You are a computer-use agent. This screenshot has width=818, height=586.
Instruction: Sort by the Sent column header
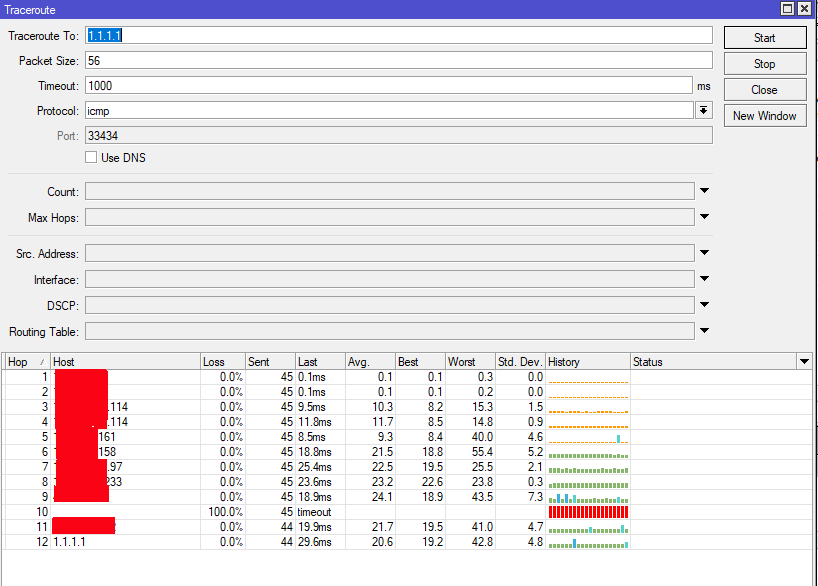[x=270, y=362]
